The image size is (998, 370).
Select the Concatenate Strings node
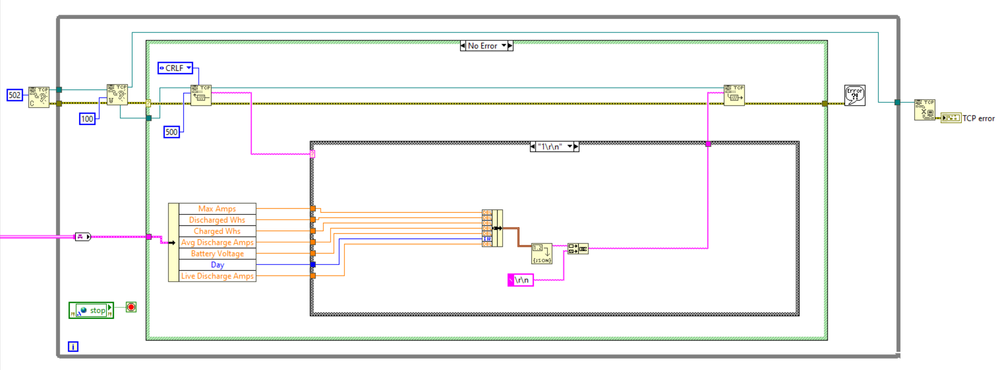(578, 248)
